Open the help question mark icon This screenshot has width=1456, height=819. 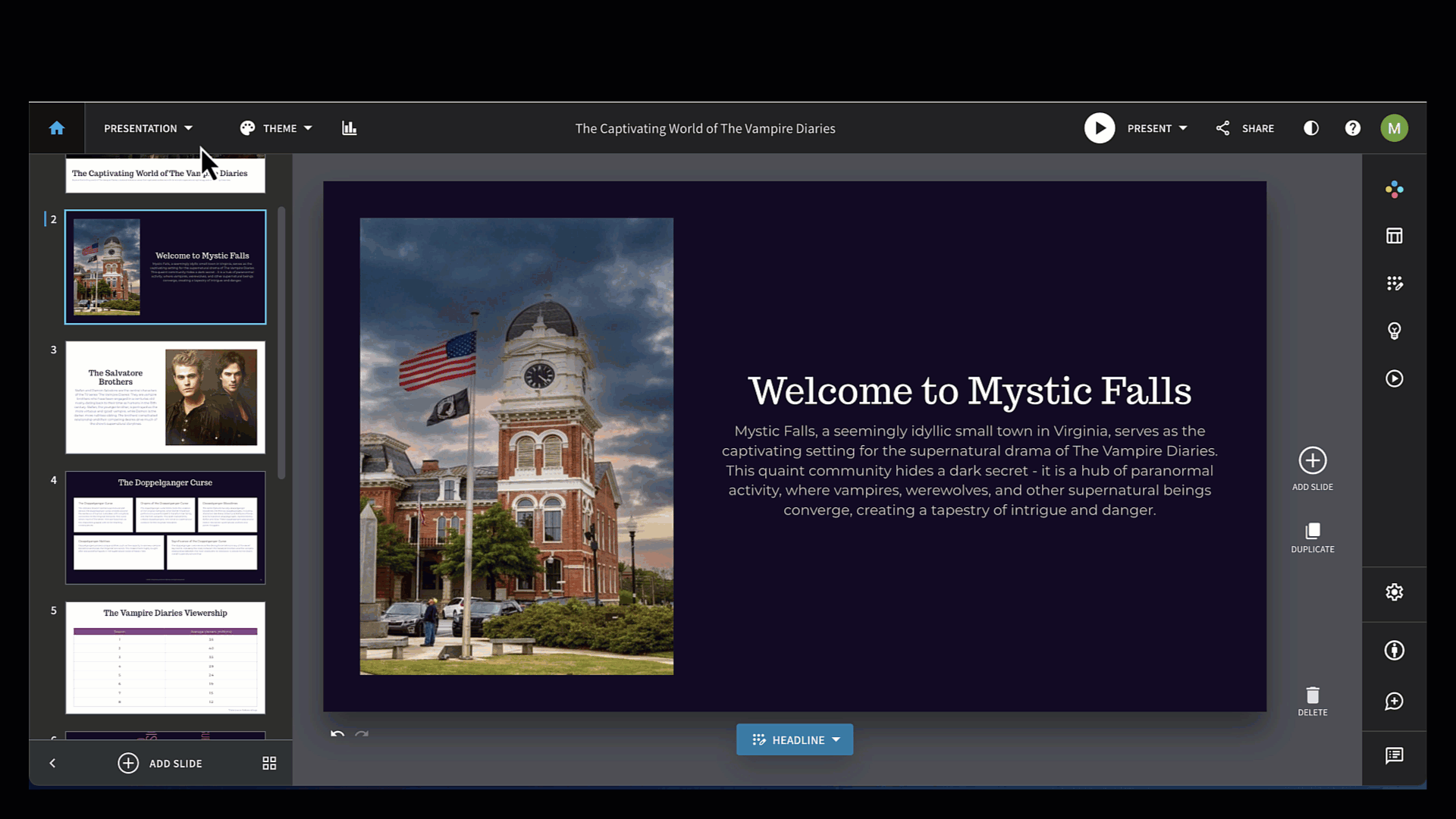click(x=1353, y=128)
